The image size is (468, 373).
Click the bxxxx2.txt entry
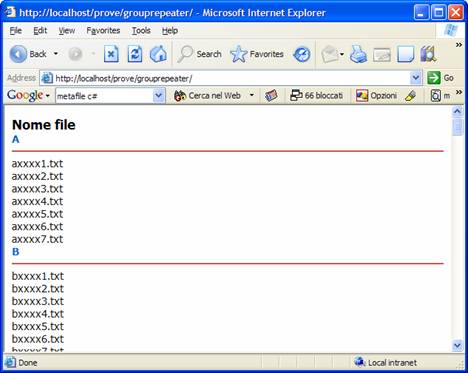click(x=38, y=289)
